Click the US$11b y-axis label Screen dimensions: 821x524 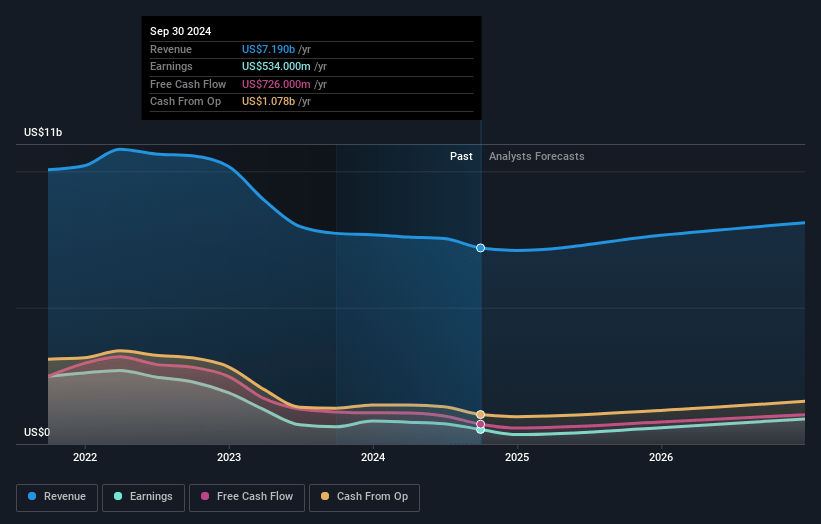pyautogui.click(x=43, y=132)
